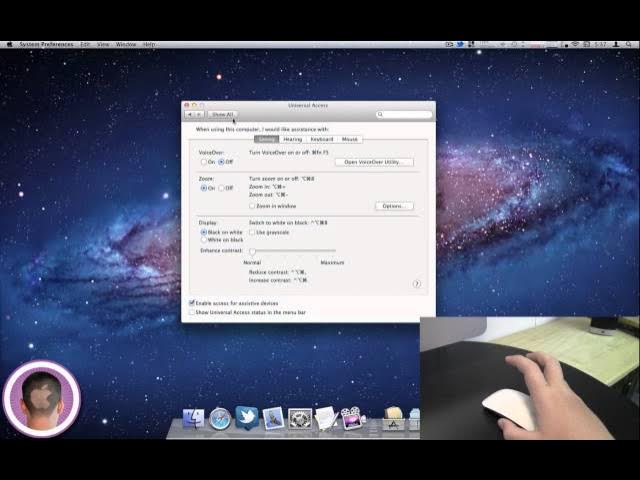640x480 pixels.
Task: Switch to the Hearing tab
Action: (292, 139)
